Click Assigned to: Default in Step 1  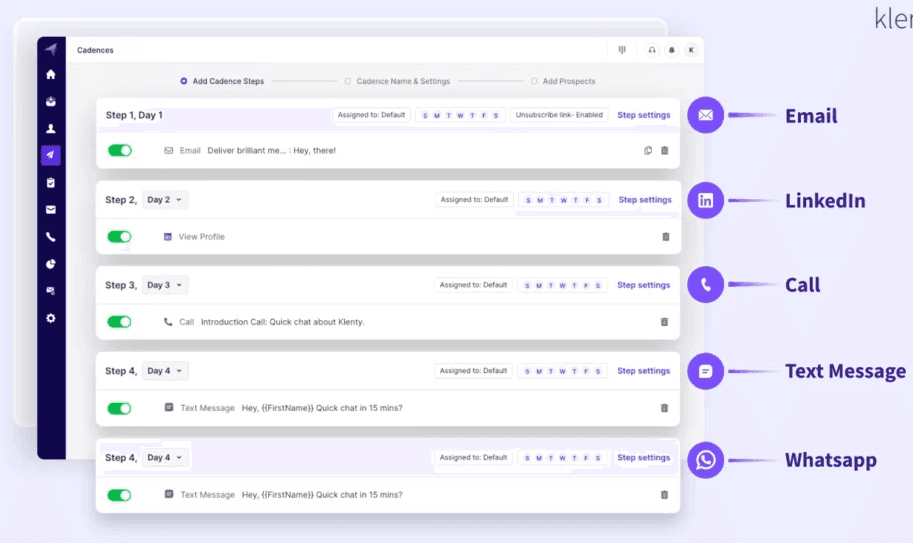(371, 115)
